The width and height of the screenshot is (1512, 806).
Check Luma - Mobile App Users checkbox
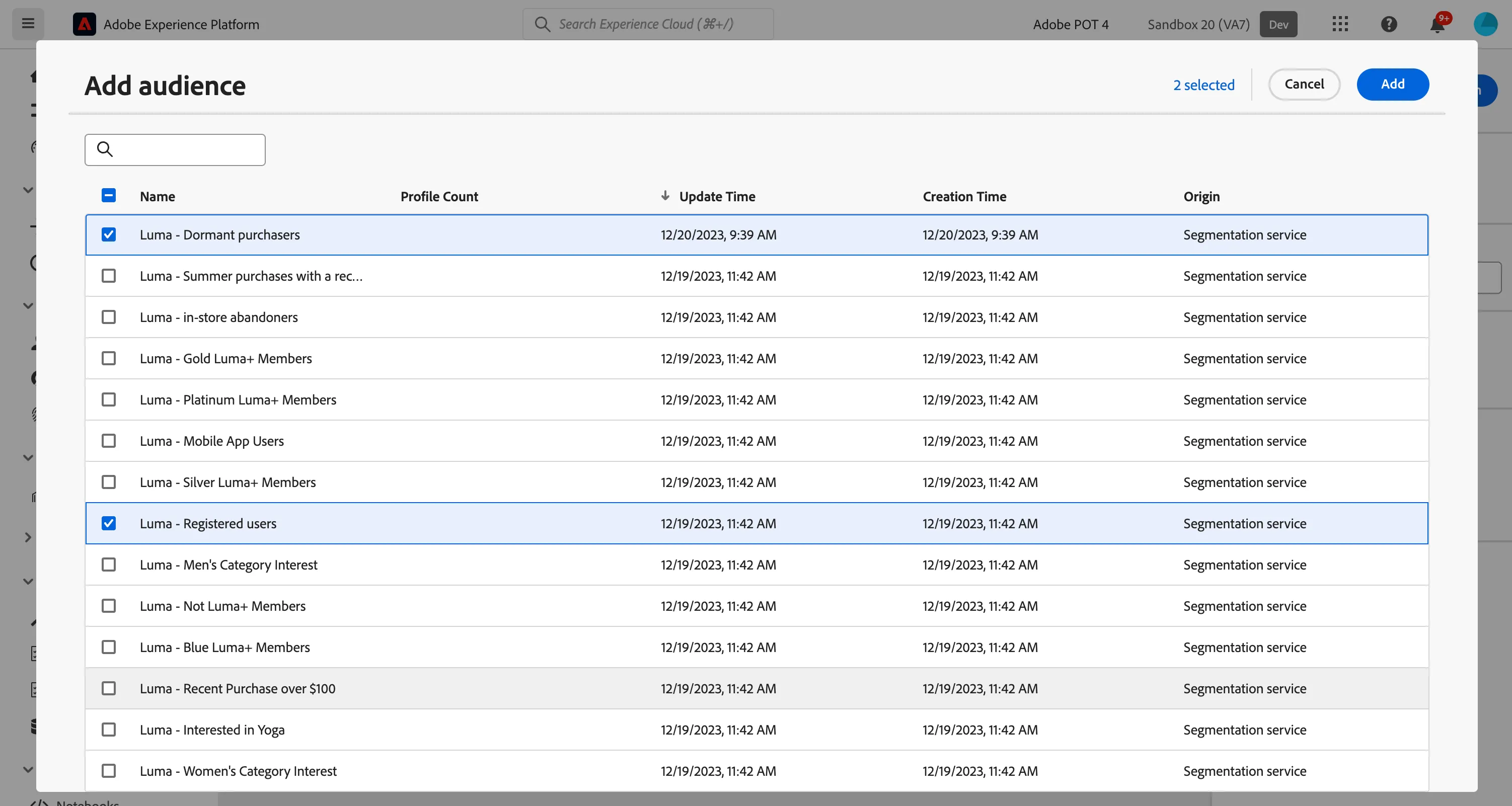point(109,441)
